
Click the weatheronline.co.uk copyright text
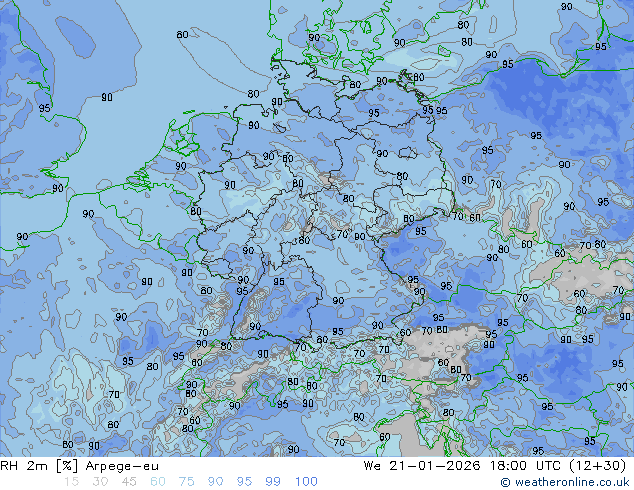click(565, 482)
